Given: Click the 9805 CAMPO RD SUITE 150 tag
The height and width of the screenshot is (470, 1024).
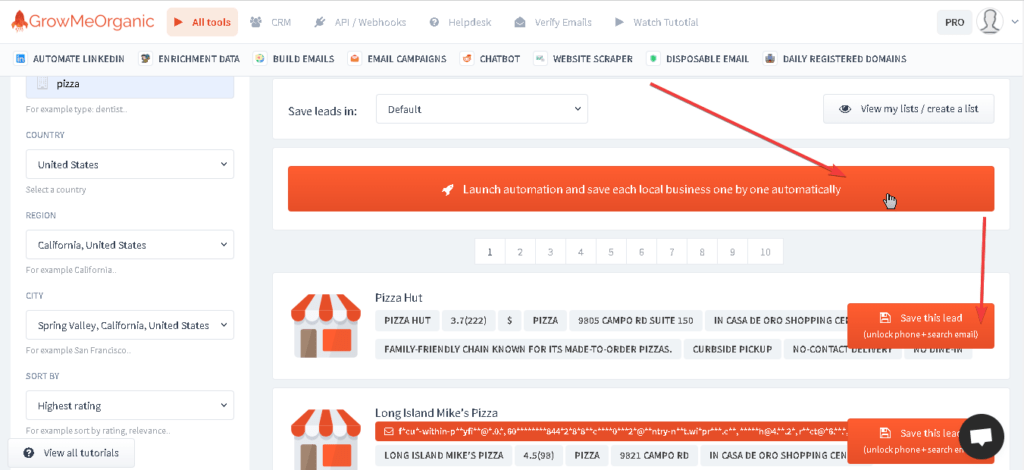Looking at the screenshot, I should click(x=635, y=321).
